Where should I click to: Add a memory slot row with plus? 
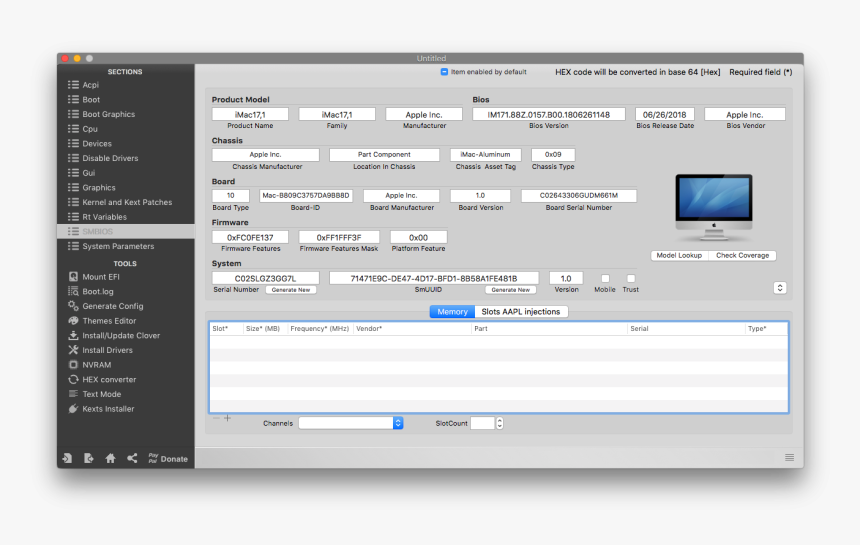(228, 418)
